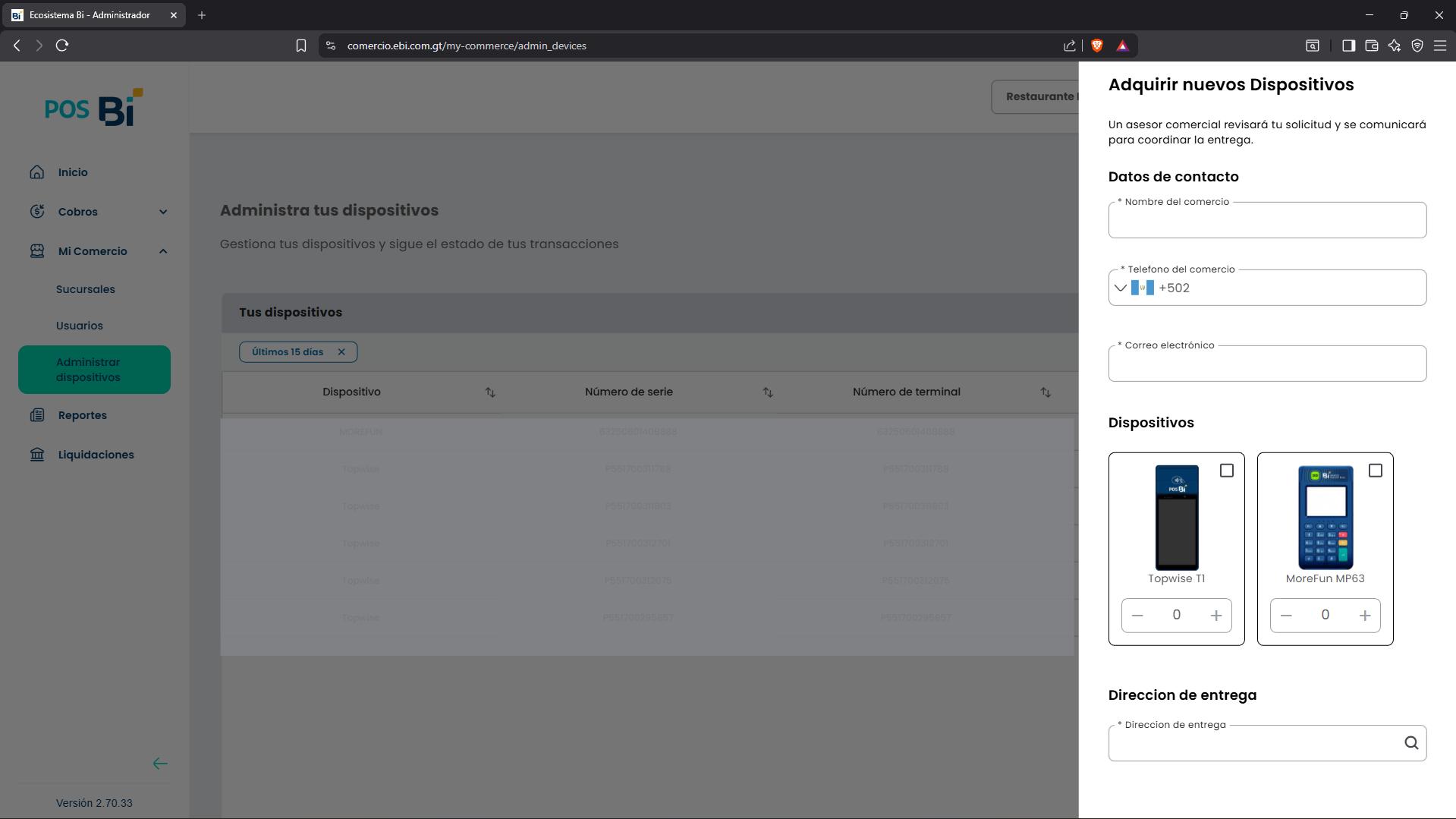
Task: Increase Topwise T1 quantity with plus
Action: point(1215,616)
